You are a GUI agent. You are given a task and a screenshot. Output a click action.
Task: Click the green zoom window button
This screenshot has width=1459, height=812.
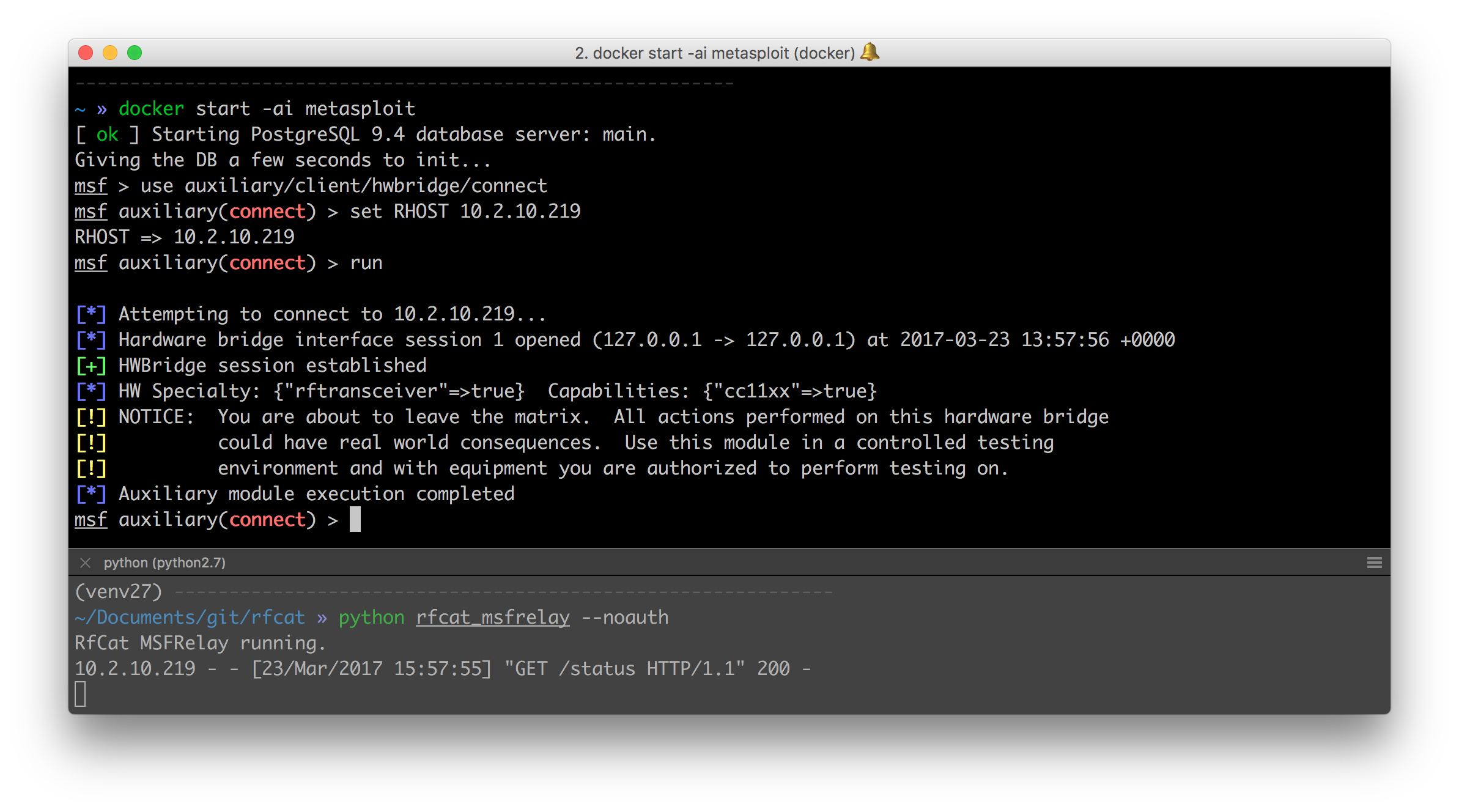pyautogui.click(x=135, y=53)
